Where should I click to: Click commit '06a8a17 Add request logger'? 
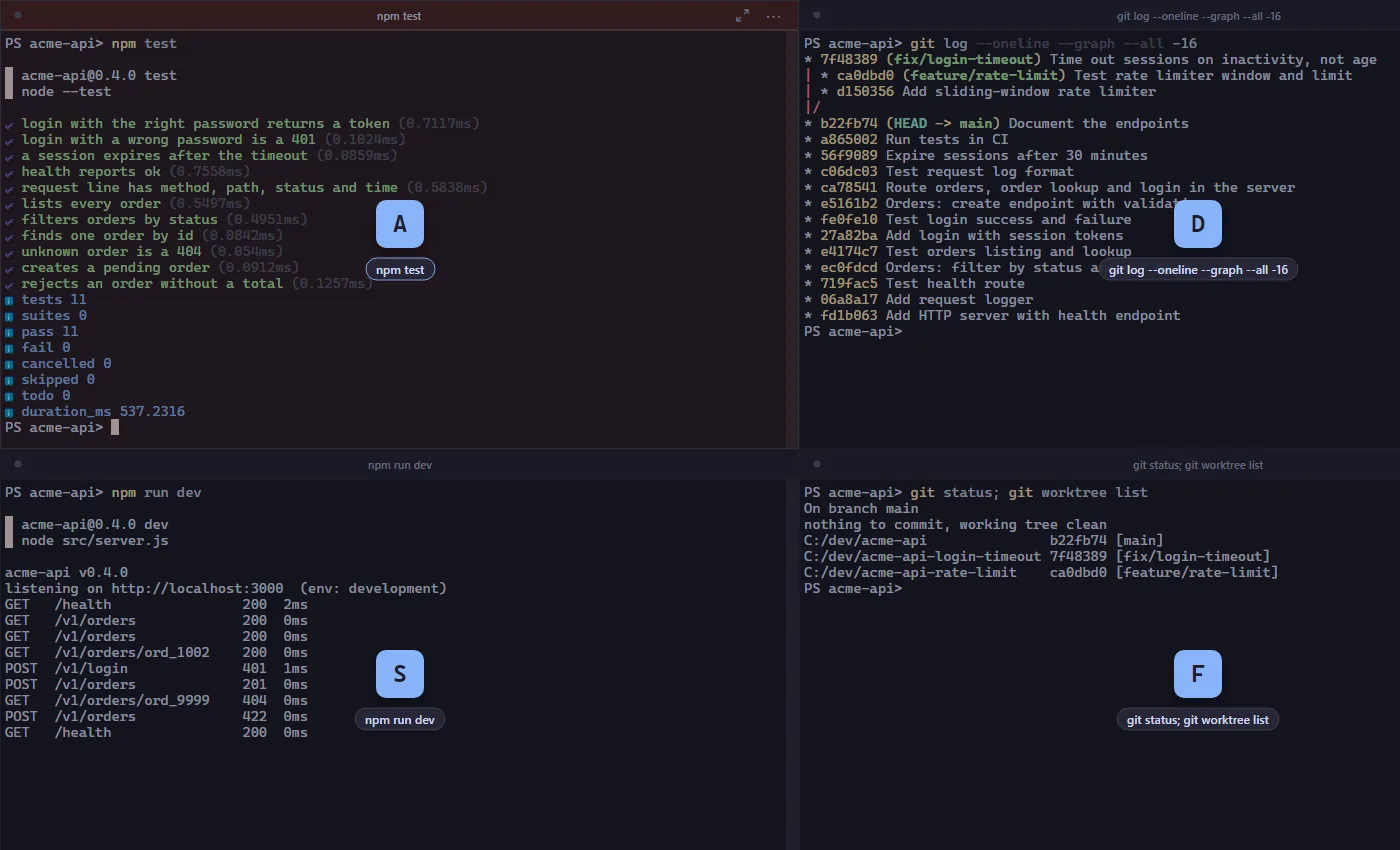[x=927, y=300]
